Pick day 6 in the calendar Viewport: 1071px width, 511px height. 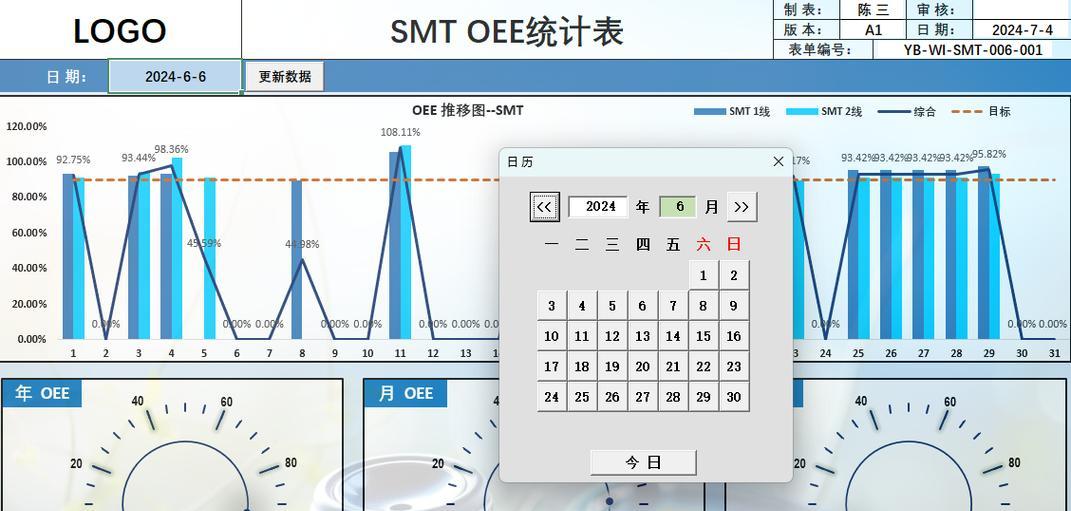point(643,306)
